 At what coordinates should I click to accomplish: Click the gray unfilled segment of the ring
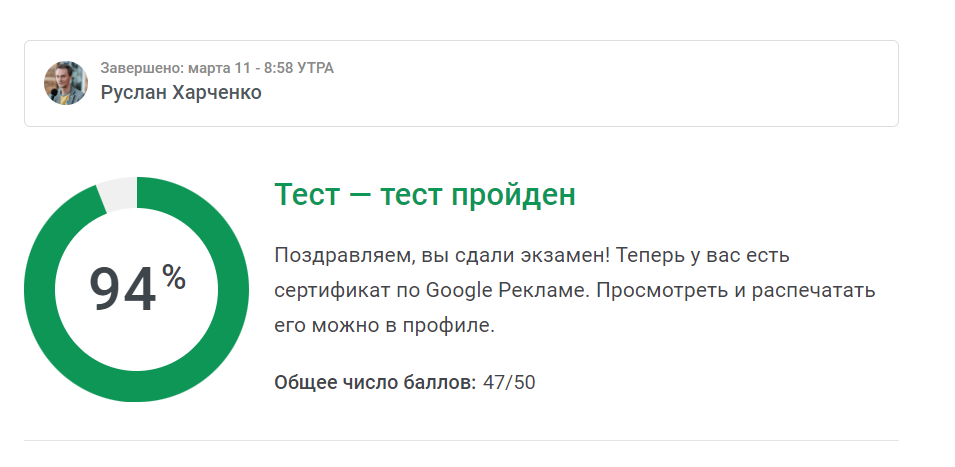click(x=118, y=193)
